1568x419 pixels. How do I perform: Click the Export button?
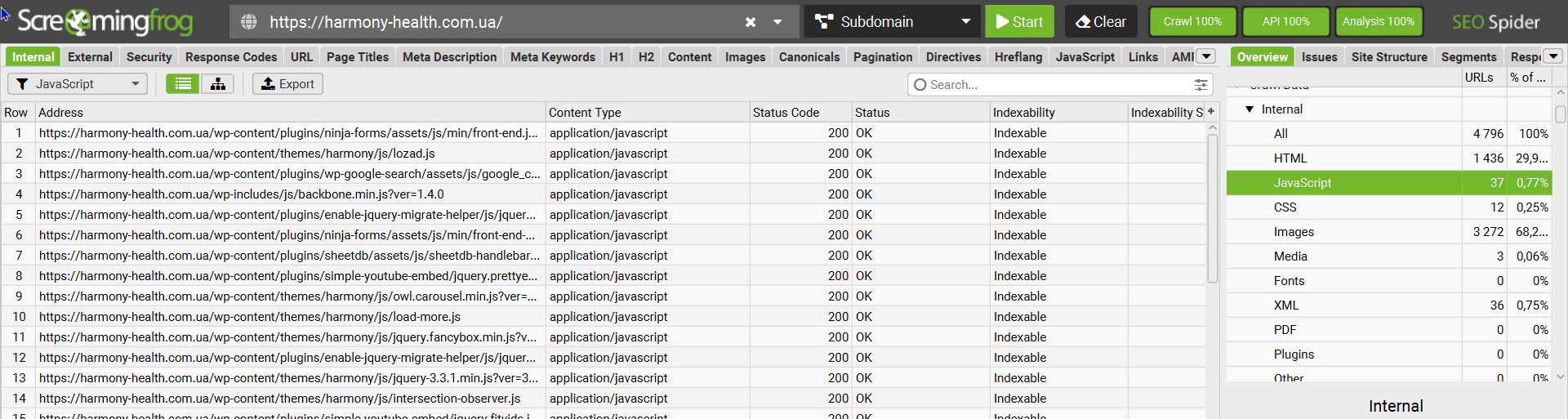point(287,84)
